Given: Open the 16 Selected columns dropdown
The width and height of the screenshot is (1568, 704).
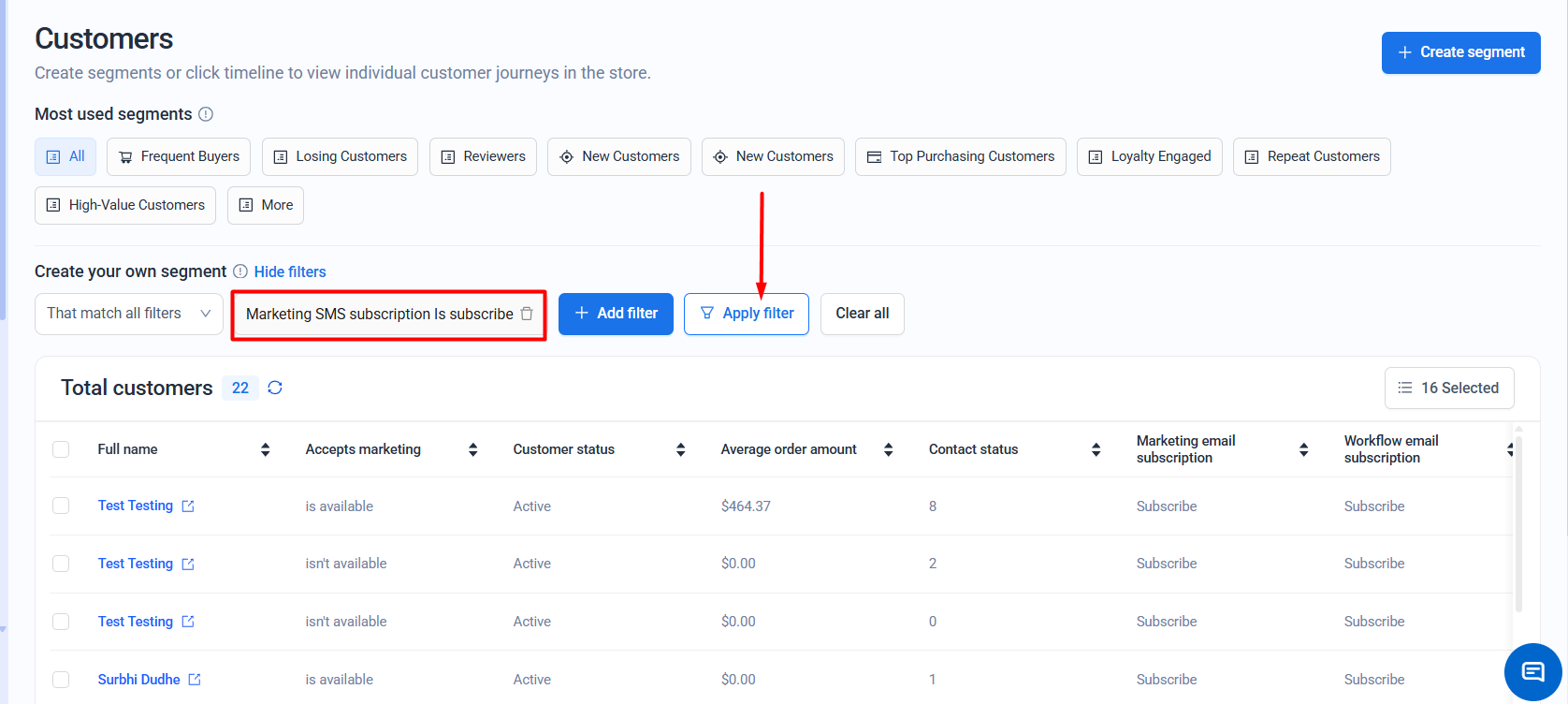Looking at the screenshot, I should point(1448,388).
